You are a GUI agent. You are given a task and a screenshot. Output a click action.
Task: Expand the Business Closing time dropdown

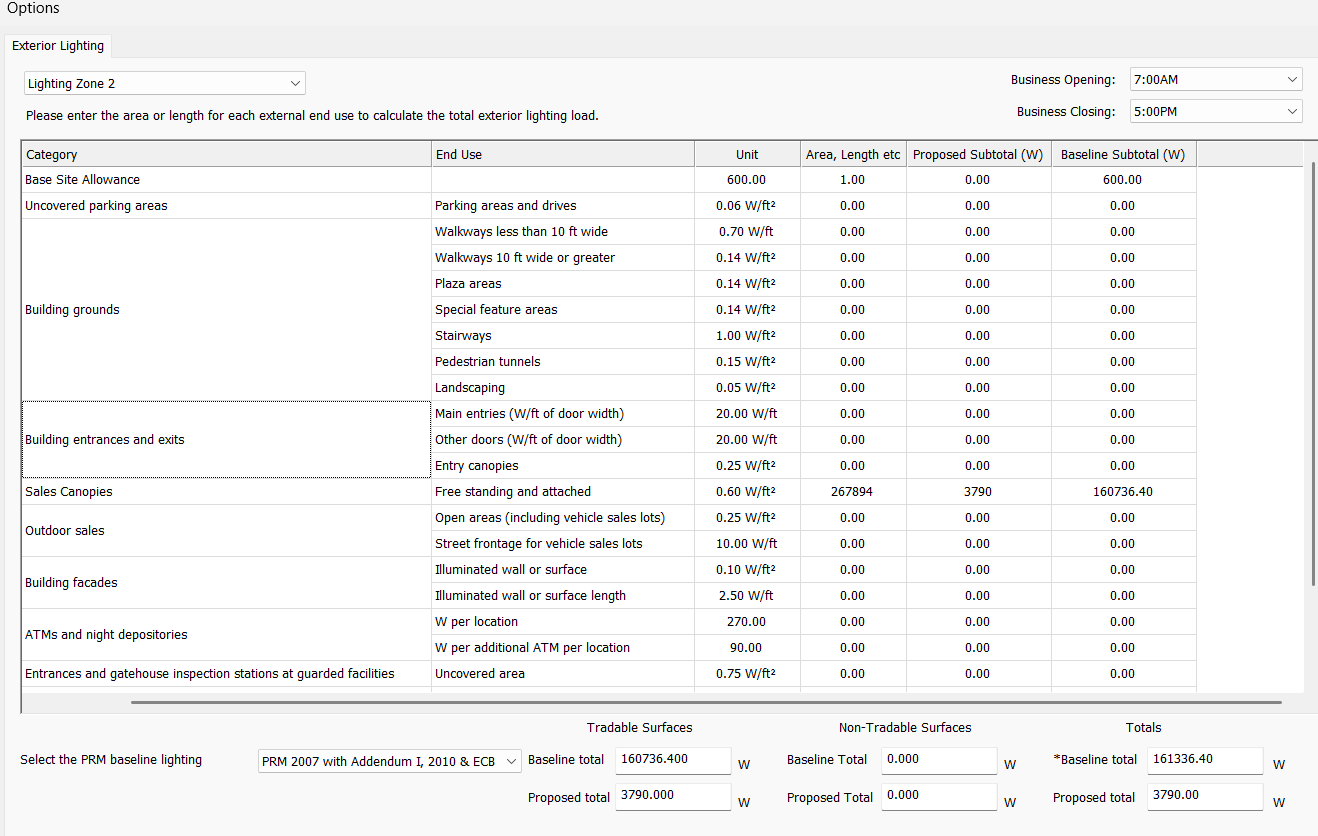(x=1215, y=112)
